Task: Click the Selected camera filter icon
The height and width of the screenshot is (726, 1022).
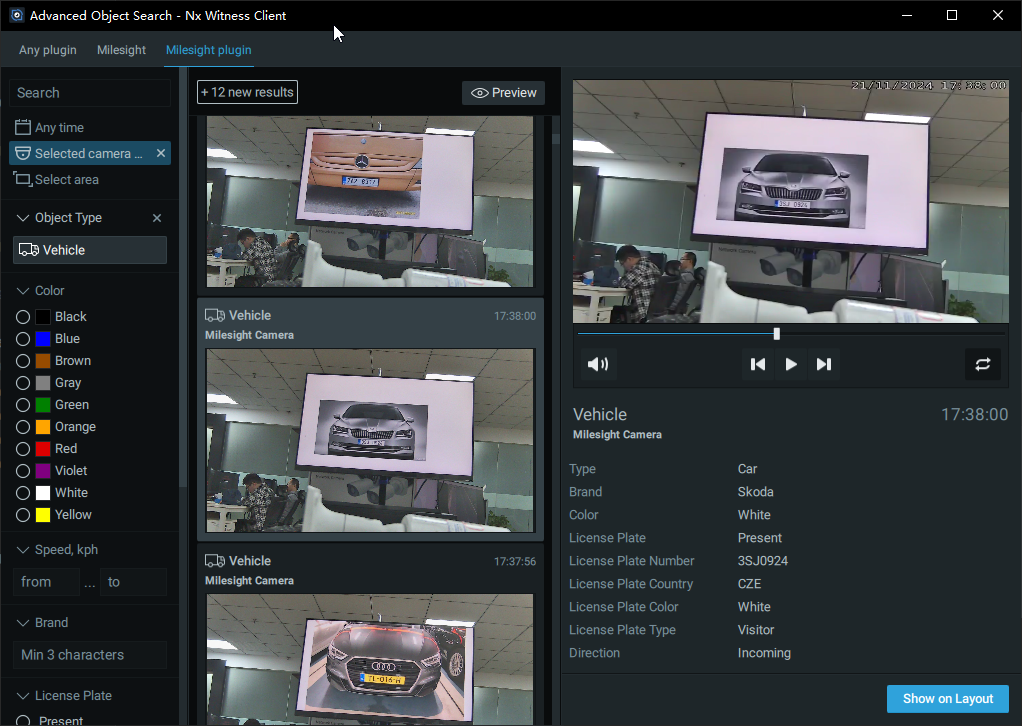Action: coord(23,153)
